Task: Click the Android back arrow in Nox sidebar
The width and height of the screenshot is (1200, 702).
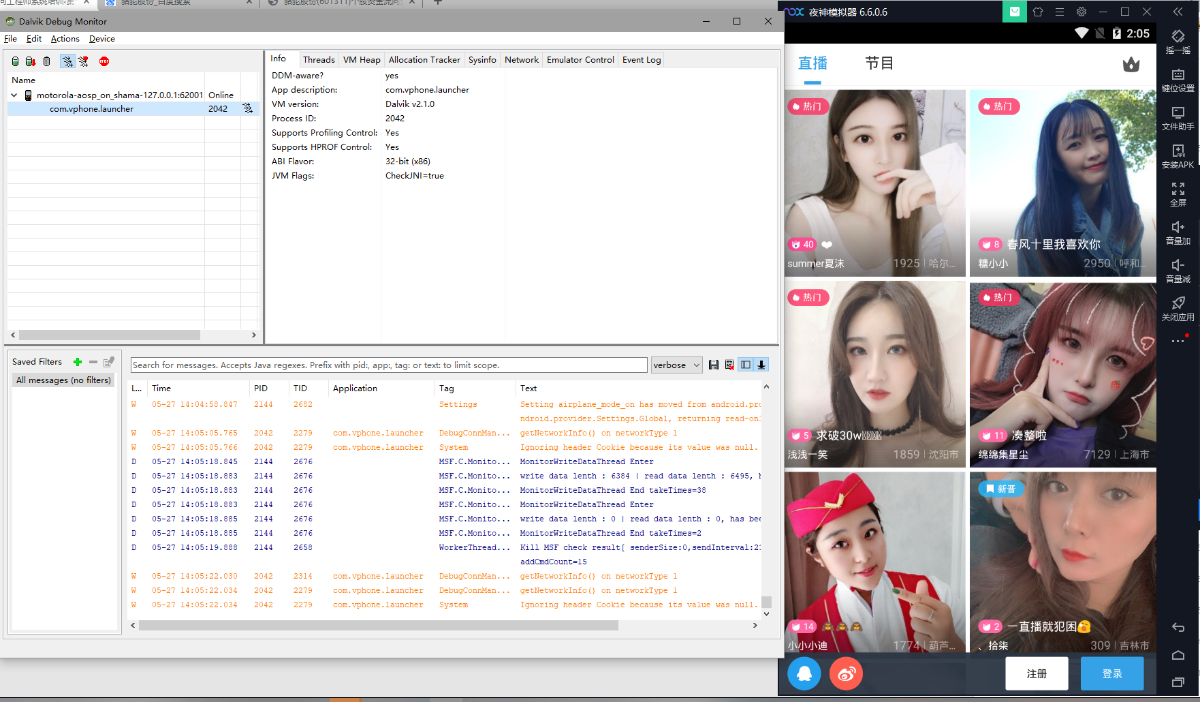Action: point(1178,628)
